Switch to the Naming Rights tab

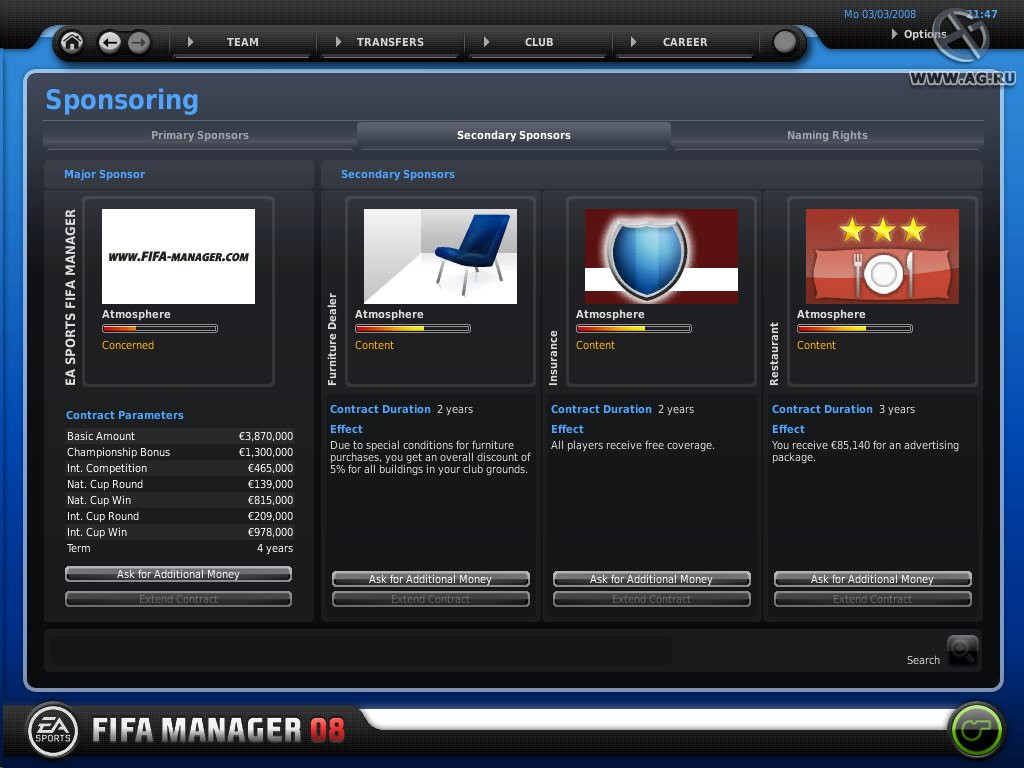pyautogui.click(x=827, y=135)
